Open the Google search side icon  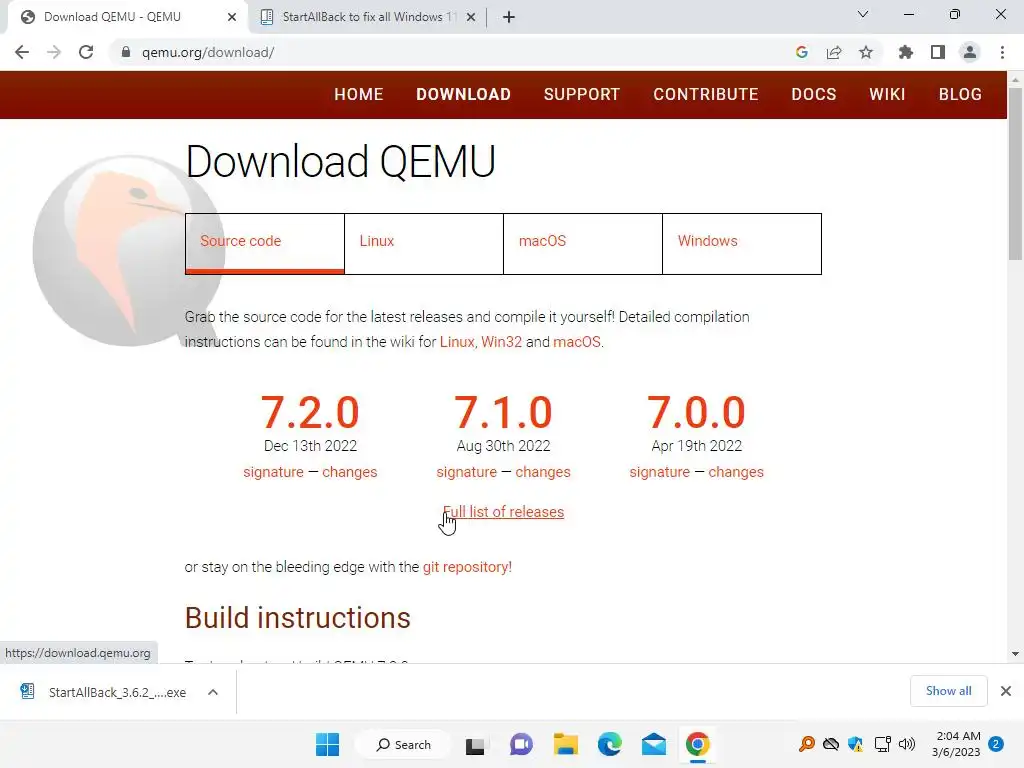point(802,52)
